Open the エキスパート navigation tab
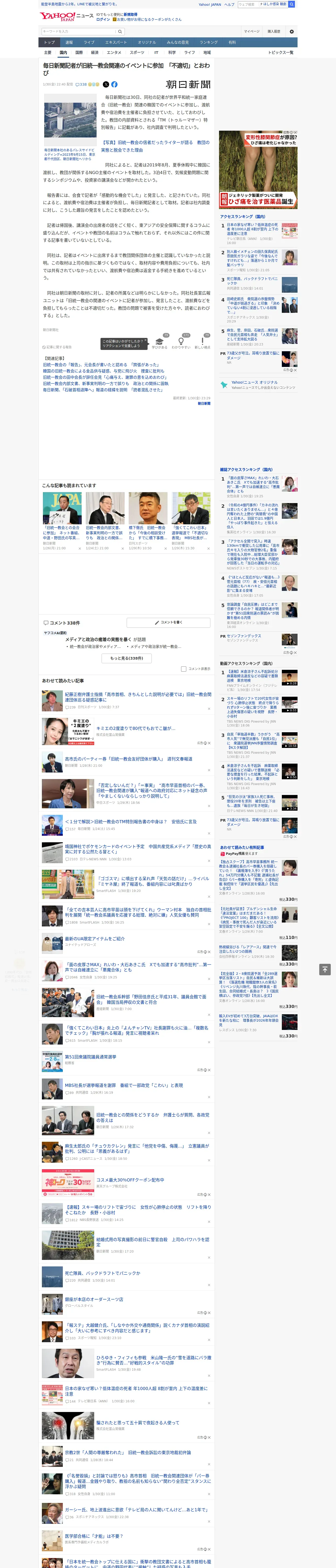336x1568 pixels. coord(116,43)
